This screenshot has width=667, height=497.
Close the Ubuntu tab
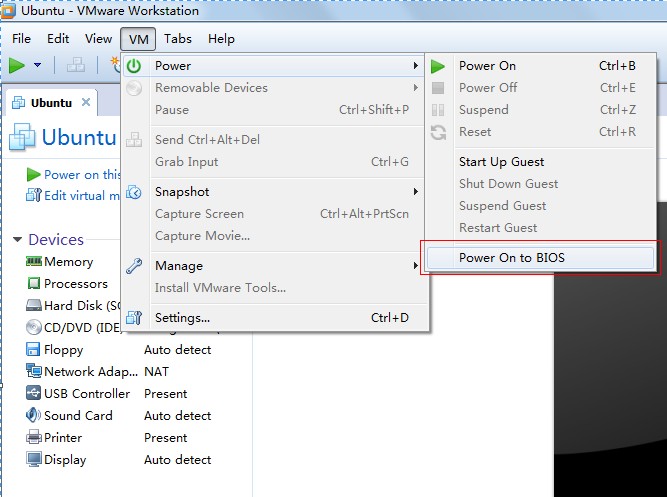point(86,102)
